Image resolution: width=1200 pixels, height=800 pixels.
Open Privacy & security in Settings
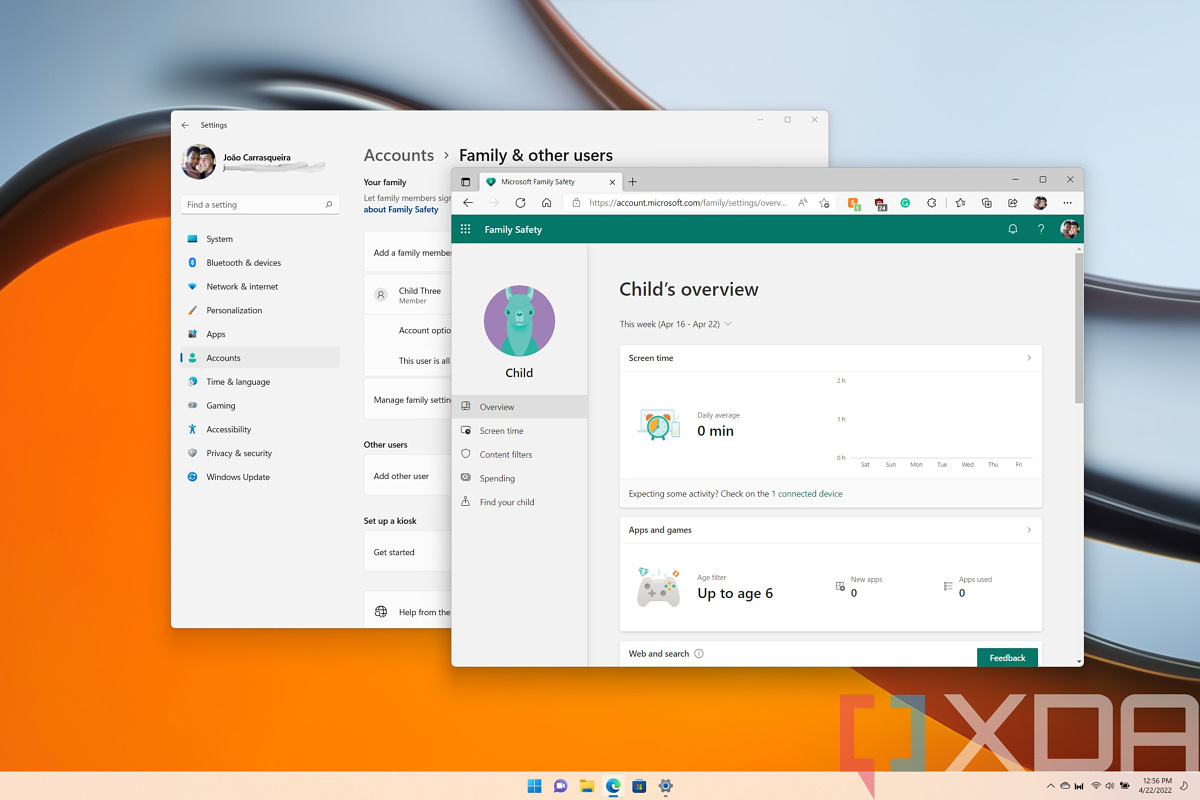click(x=260, y=453)
